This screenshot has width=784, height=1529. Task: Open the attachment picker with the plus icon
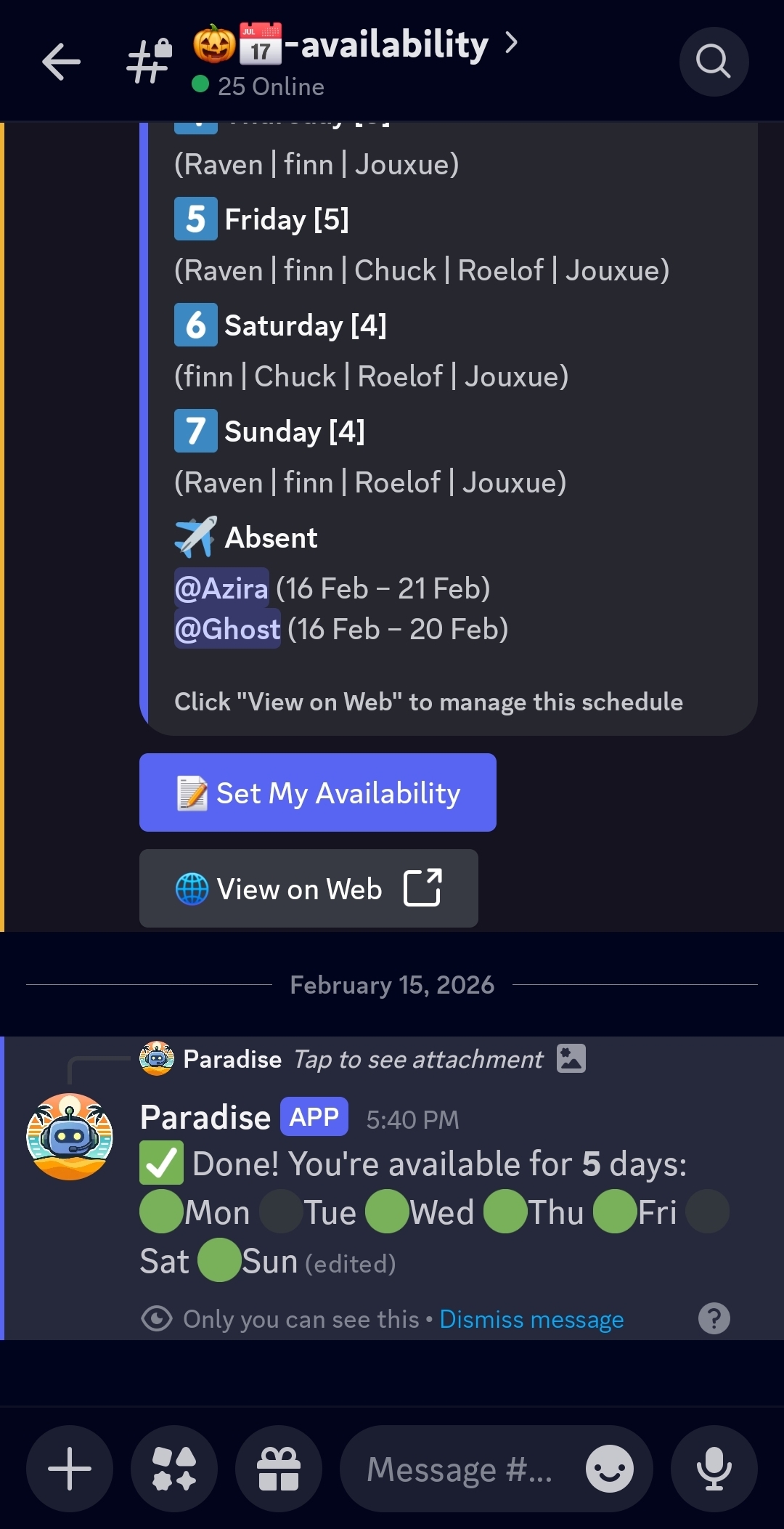point(69,1468)
